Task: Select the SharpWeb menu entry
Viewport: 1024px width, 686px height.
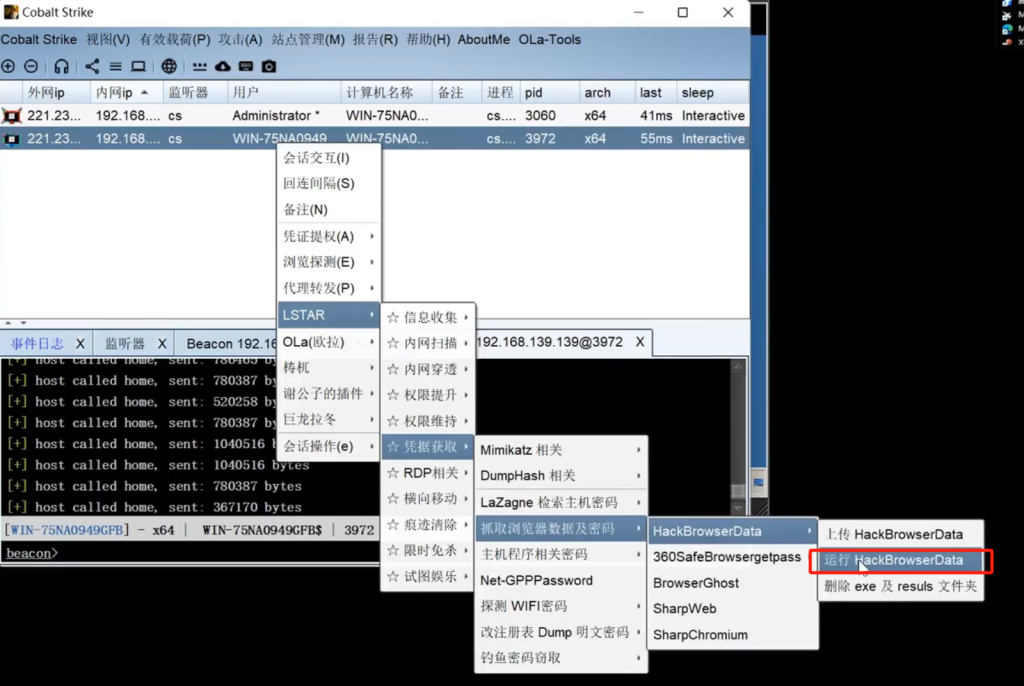Action: point(732,609)
